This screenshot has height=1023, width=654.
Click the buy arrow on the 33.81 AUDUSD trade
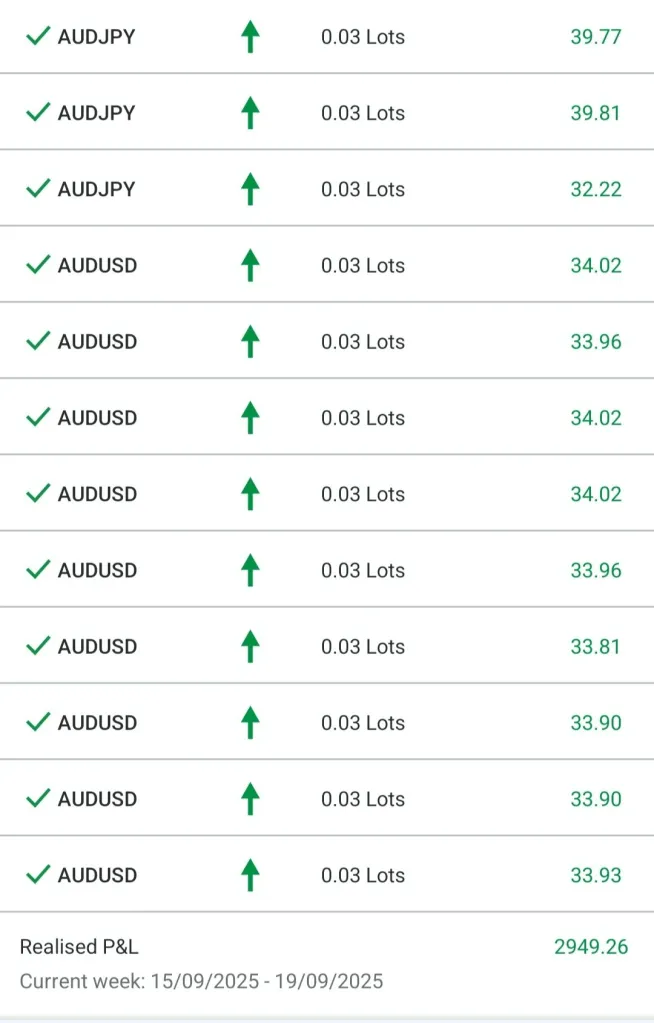[x=250, y=647]
